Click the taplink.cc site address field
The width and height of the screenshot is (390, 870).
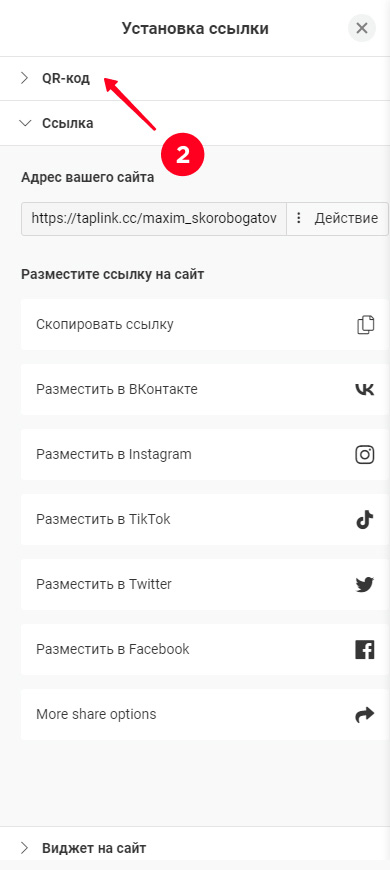[x=154, y=219]
